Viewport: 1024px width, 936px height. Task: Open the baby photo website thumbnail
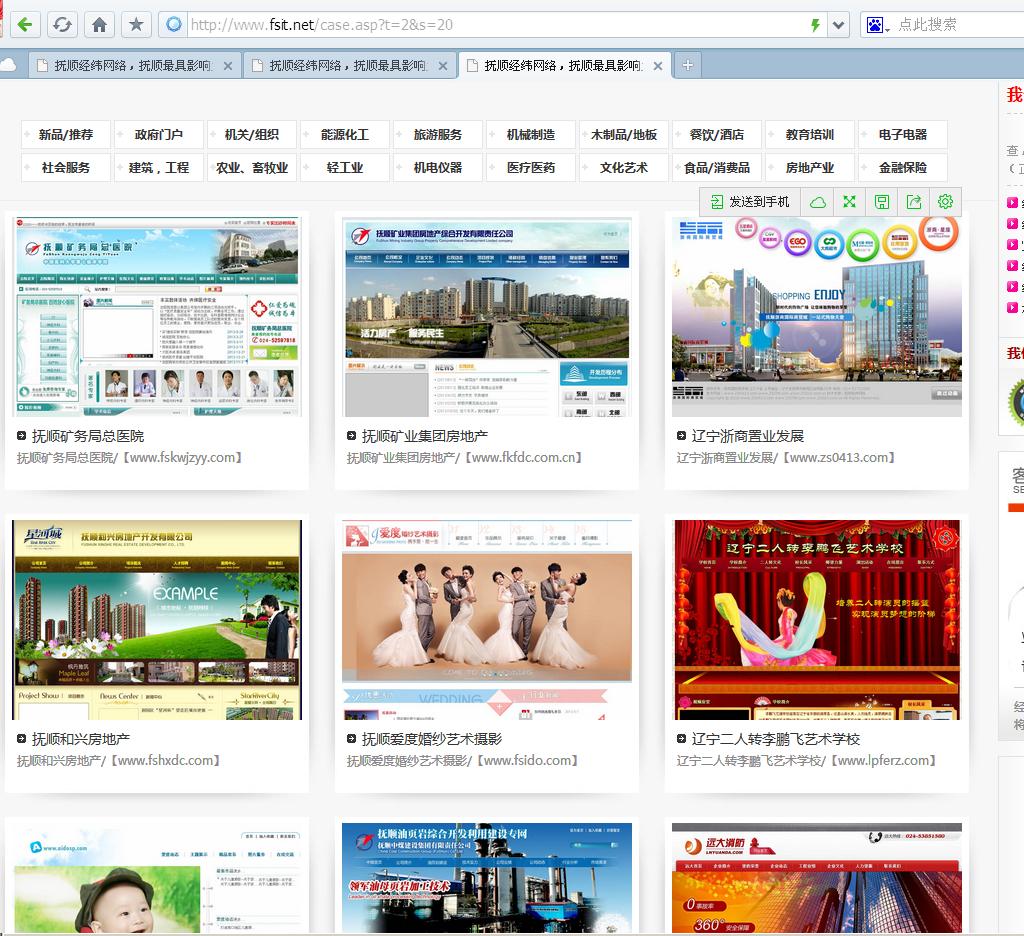157,878
